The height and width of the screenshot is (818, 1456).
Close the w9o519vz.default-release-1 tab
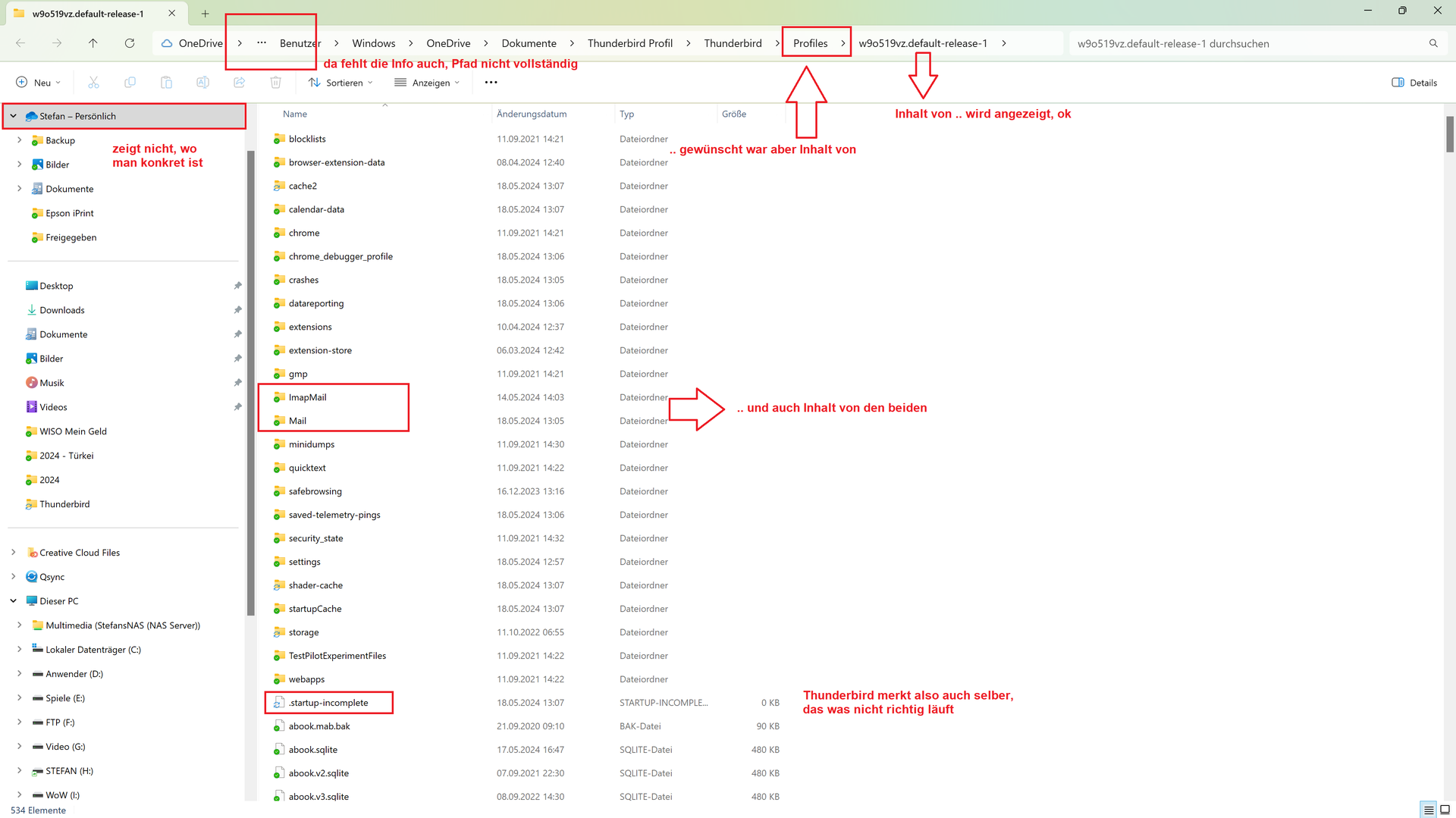click(x=172, y=14)
